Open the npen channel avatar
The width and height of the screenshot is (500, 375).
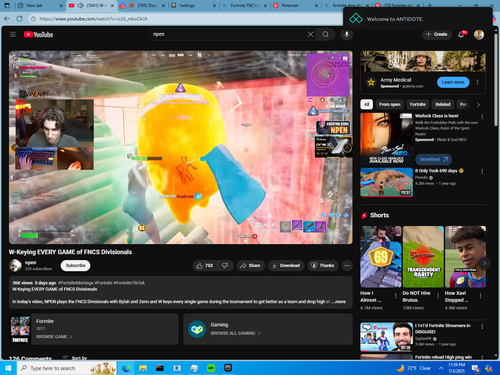15,265
